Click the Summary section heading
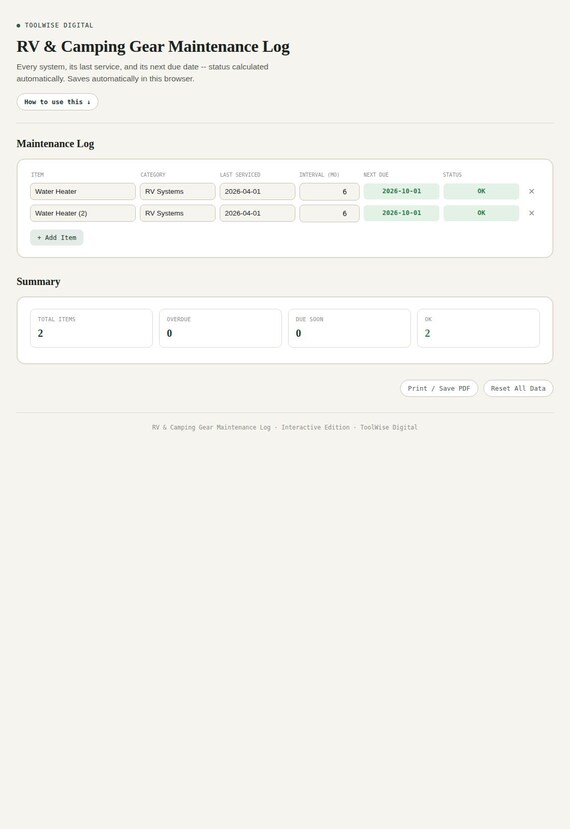The image size is (570, 829). pyautogui.click(x=39, y=282)
